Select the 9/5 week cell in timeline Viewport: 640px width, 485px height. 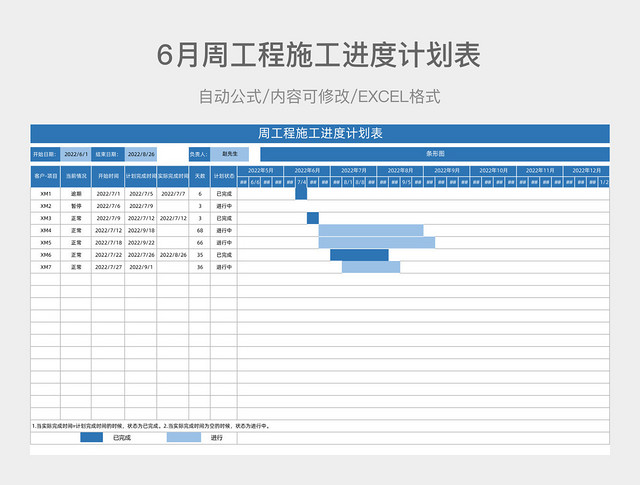tap(406, 182)
